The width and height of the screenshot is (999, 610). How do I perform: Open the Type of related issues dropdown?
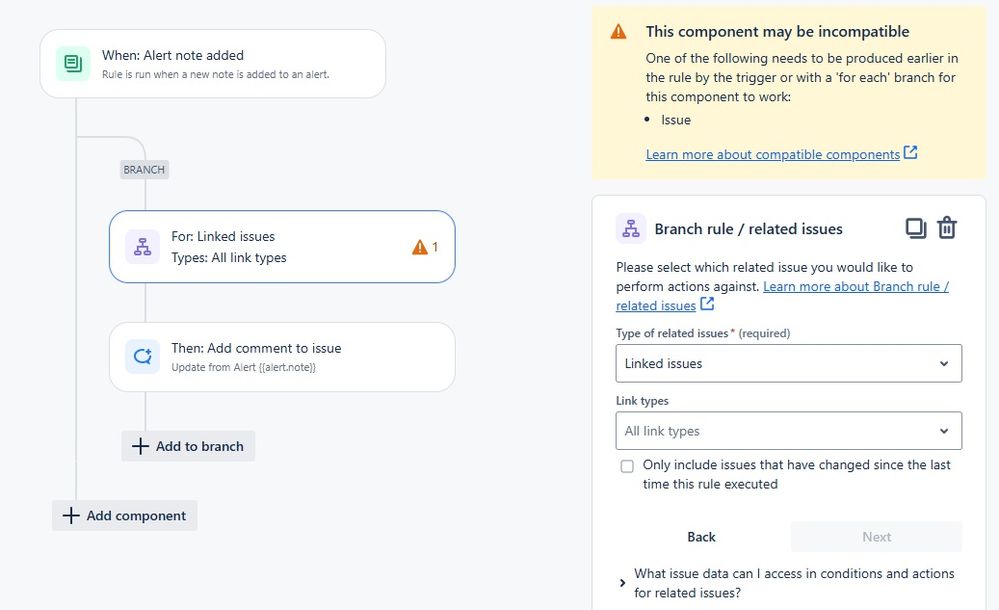tap(788, 363)
